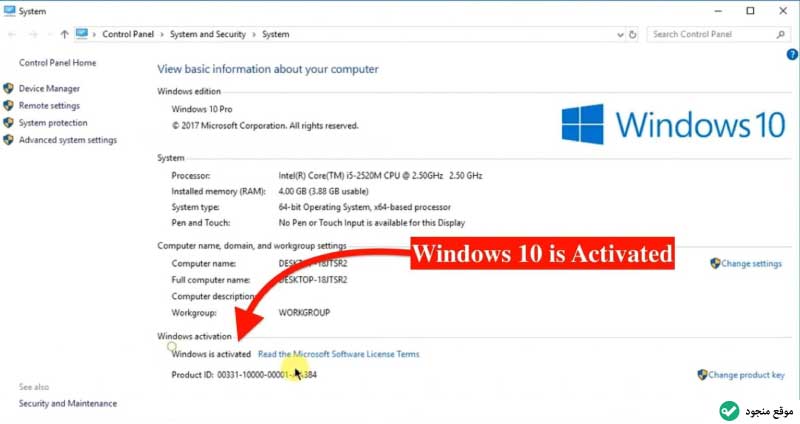The height and width of the screenshot is (424, 800).
Task: Click the Back navigation arrow
Action: point(12,34)
